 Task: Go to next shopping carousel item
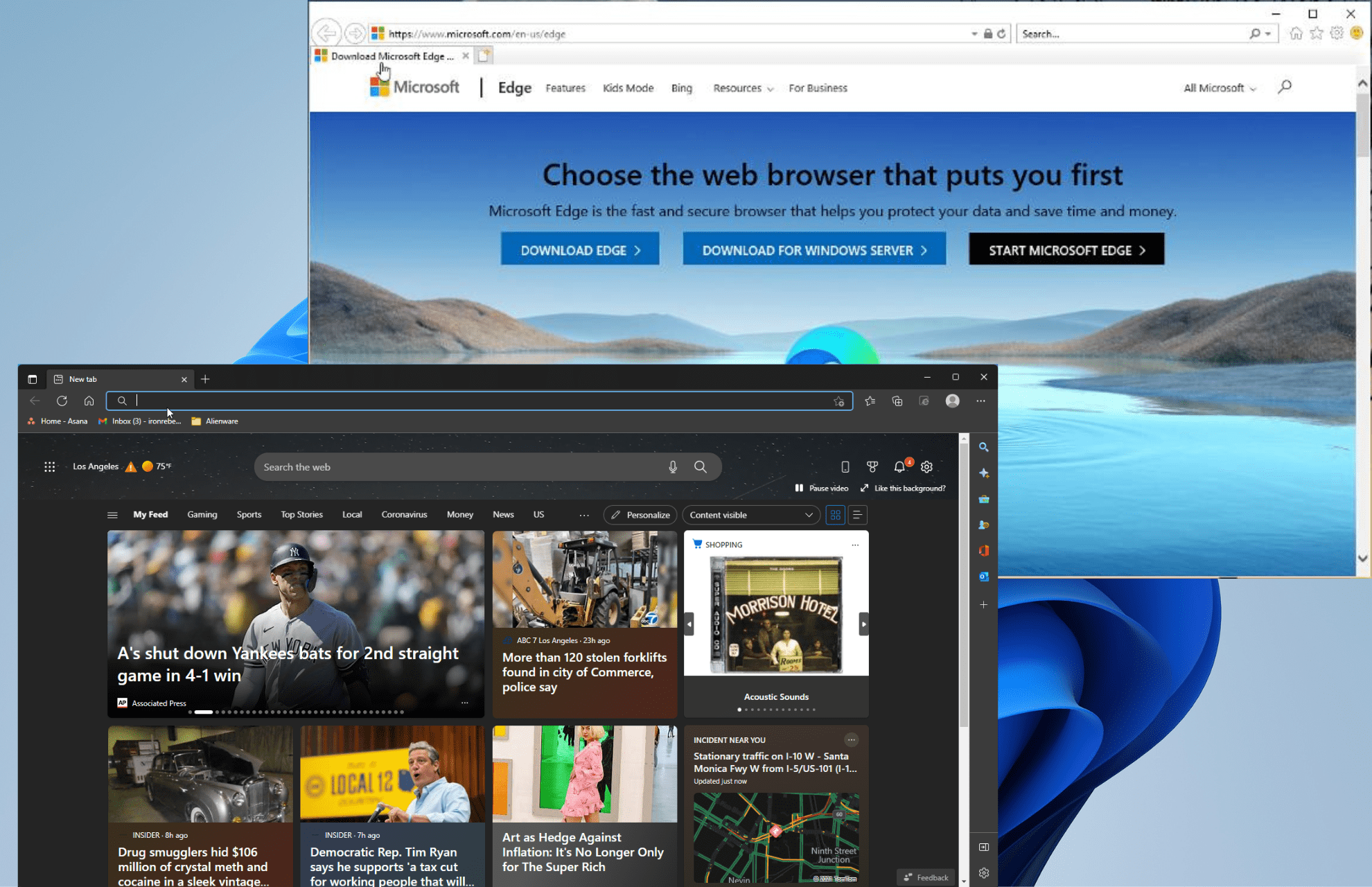[863, 624]
